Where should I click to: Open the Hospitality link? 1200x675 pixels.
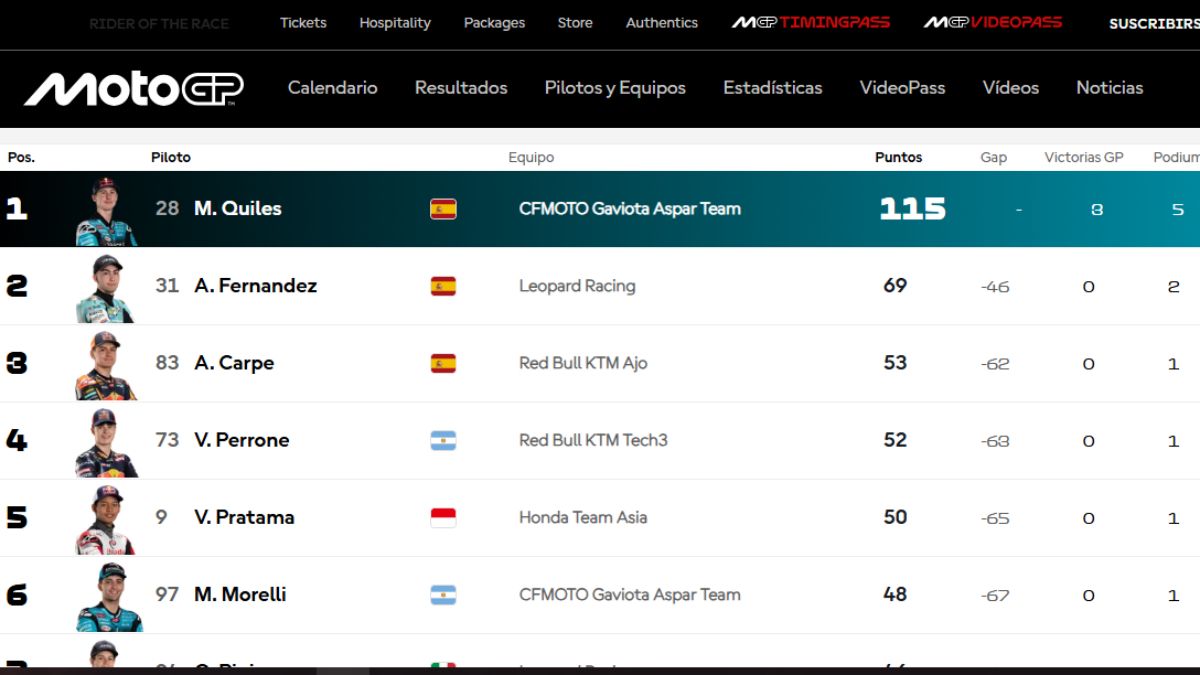click(395, 22)
